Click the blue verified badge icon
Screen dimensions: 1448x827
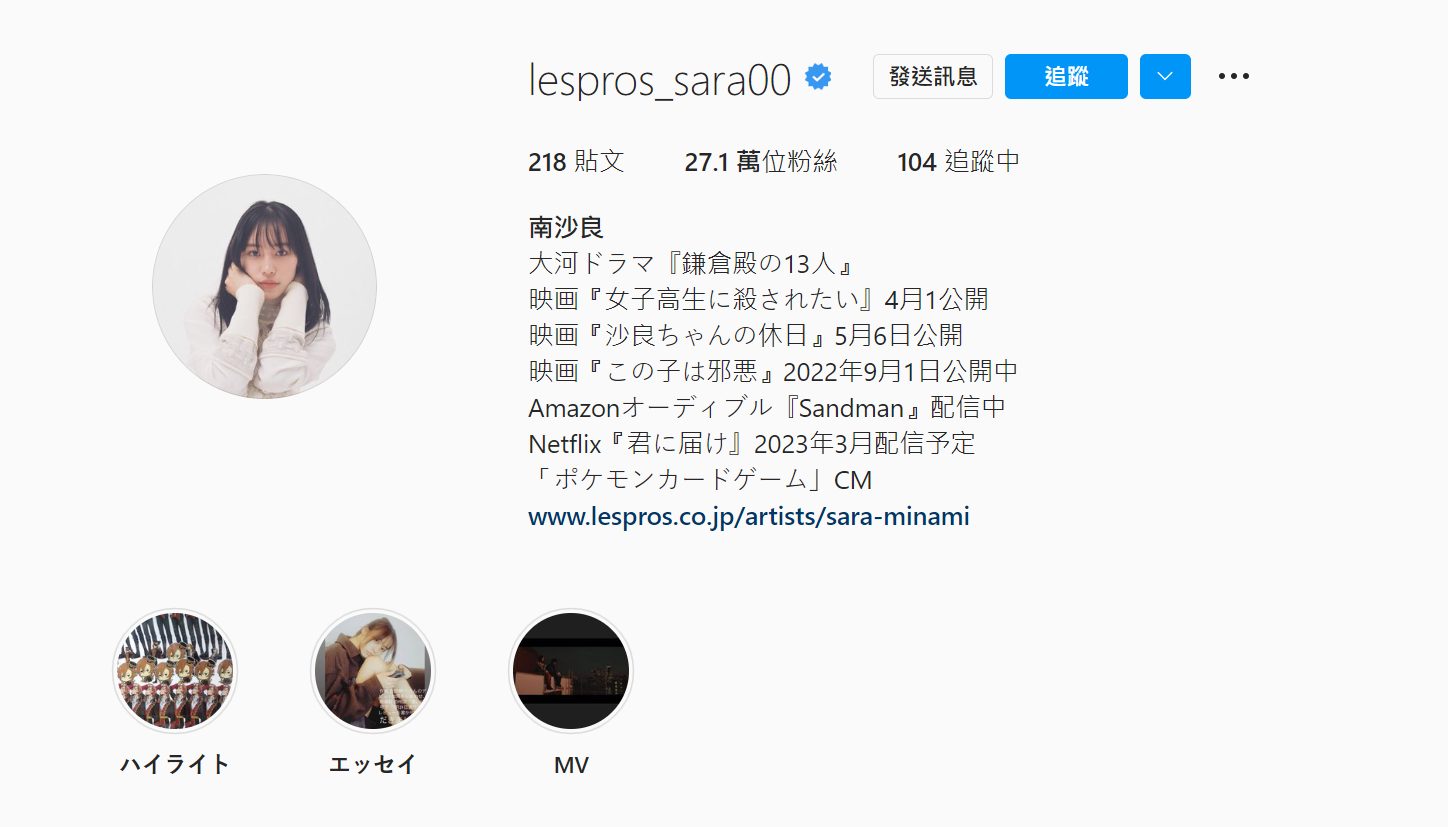[x=819, y=77]
